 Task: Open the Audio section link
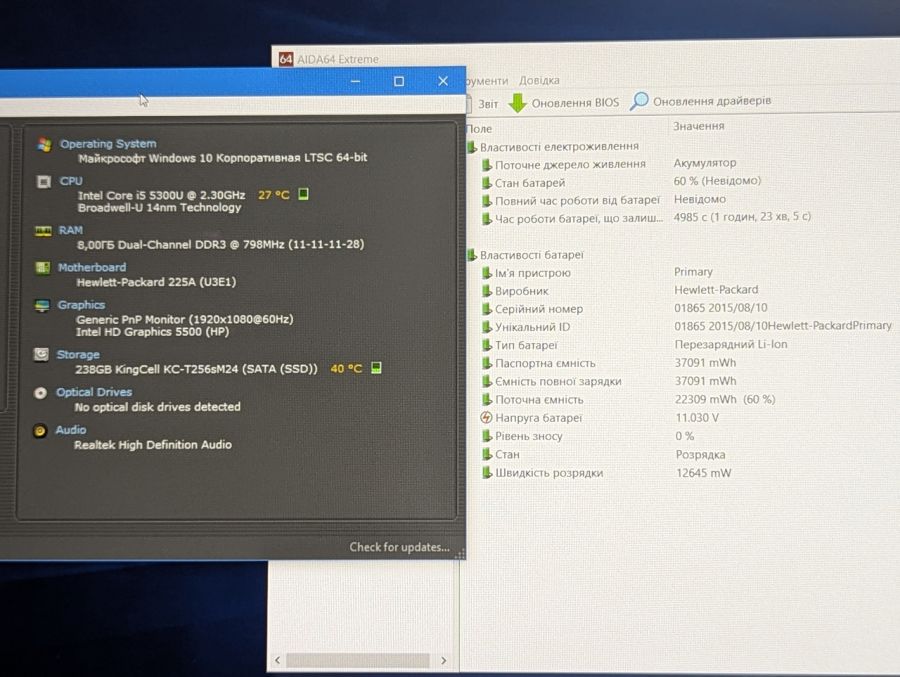tap(71, 430)
